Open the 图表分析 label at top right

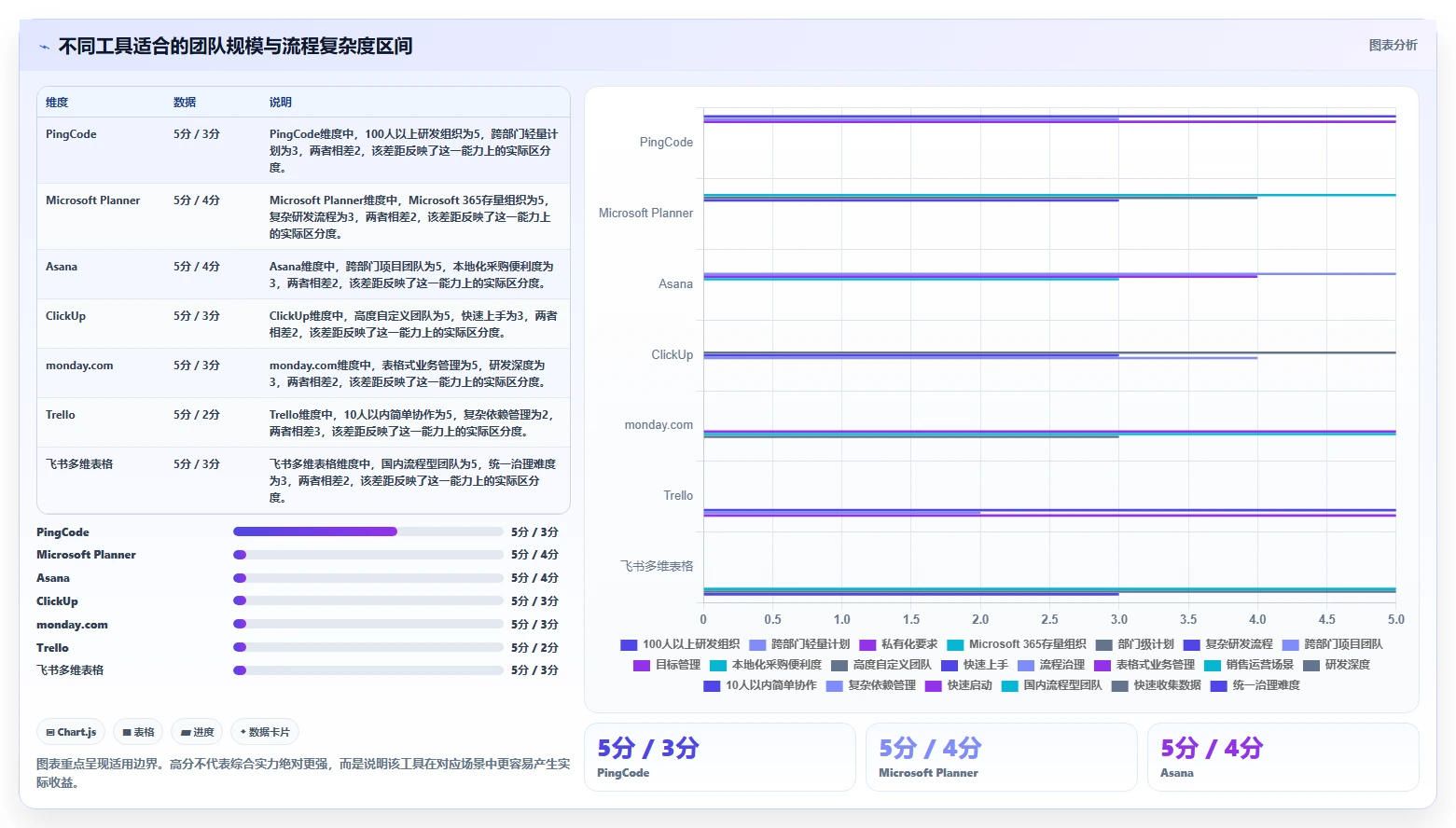[x=1393, y=45]
